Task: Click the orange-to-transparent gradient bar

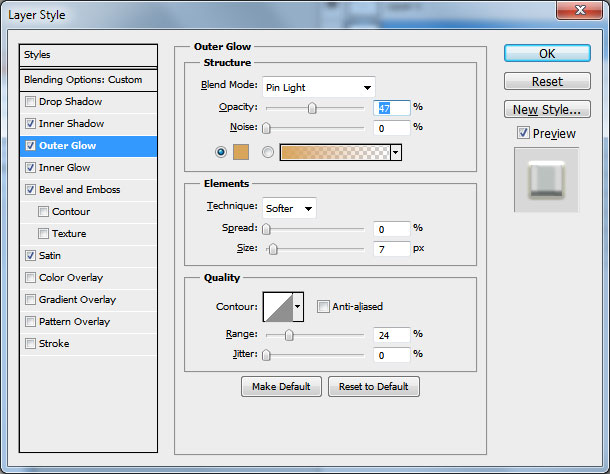Action: click(x=335, y=153)
